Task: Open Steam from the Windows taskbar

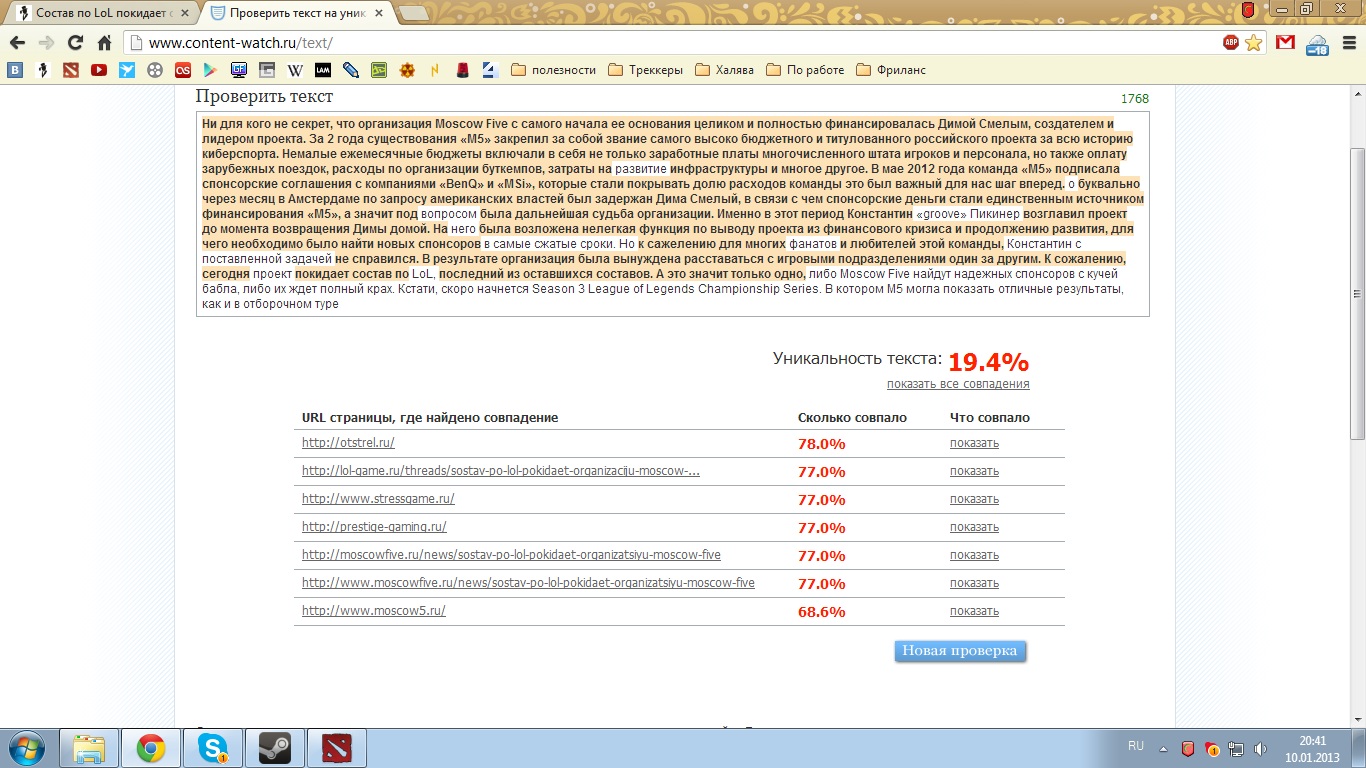Action: click(x=274, y=748)
